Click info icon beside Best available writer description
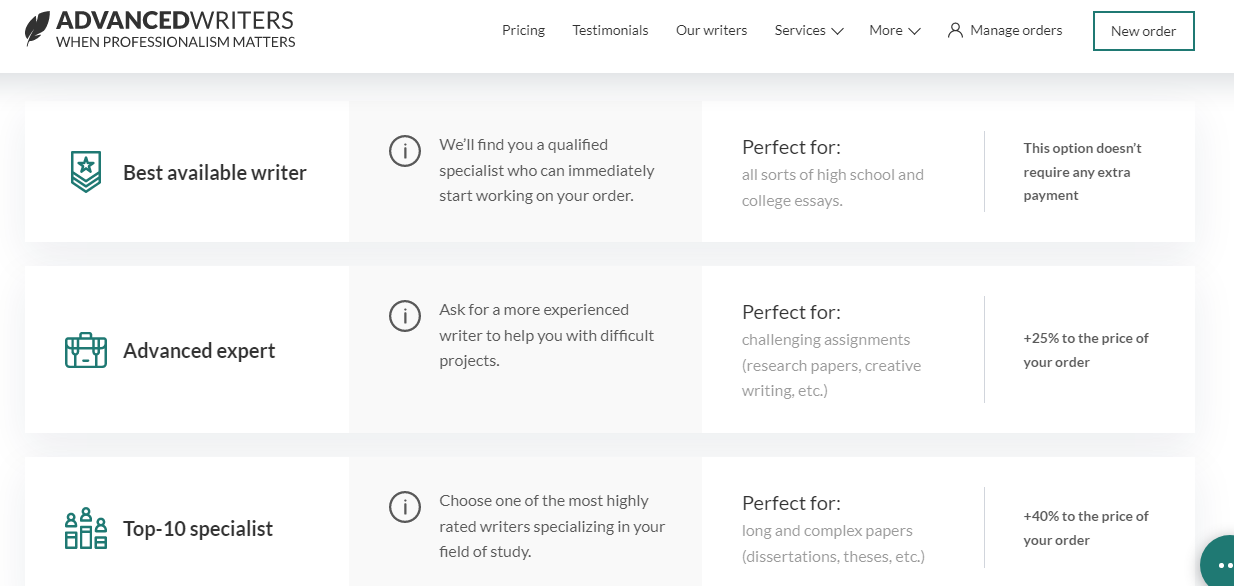 click(404, 152)
